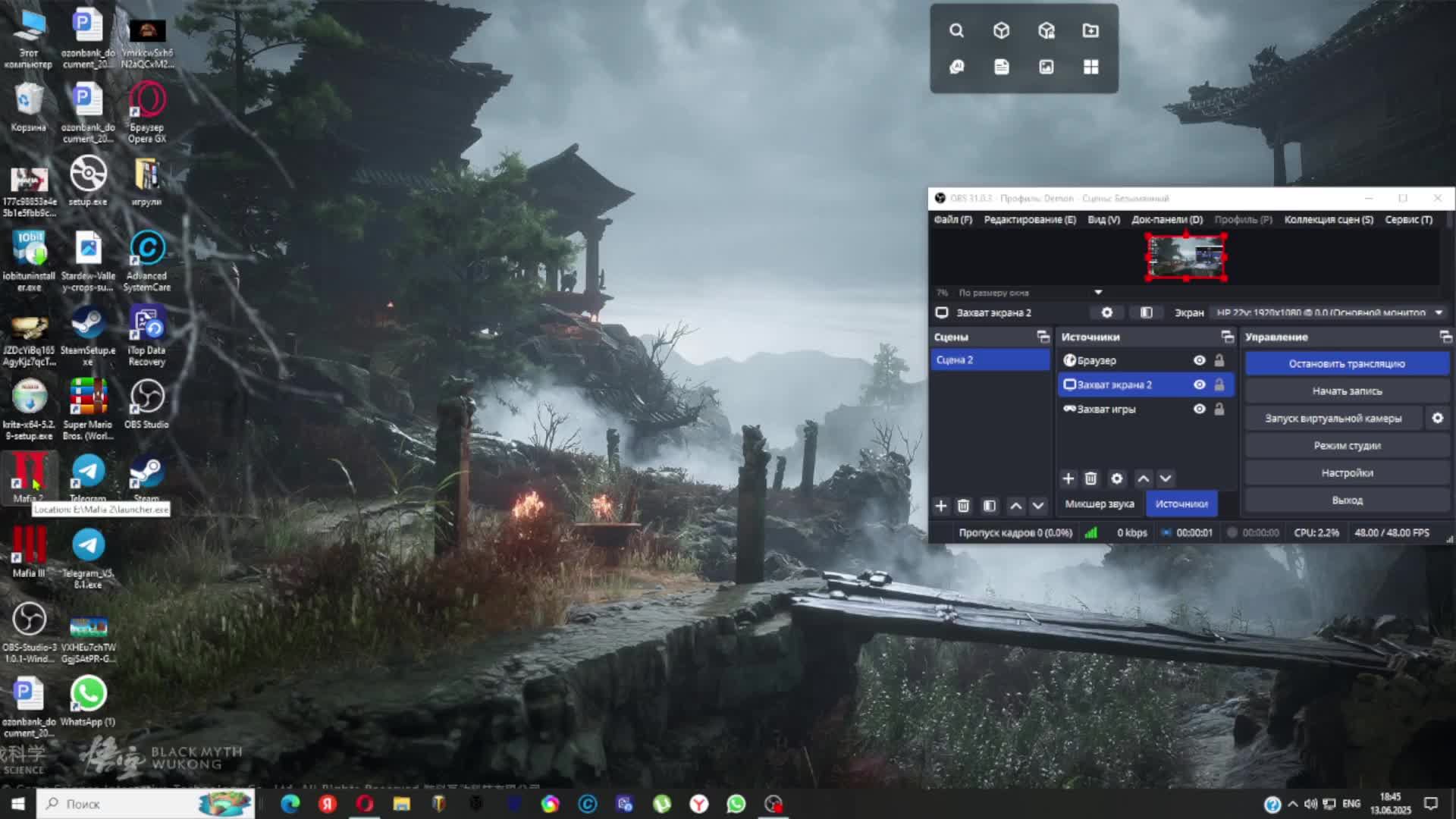Move selected source up in the list
The image size is (1456, 819).
(x=1144, y=479)
